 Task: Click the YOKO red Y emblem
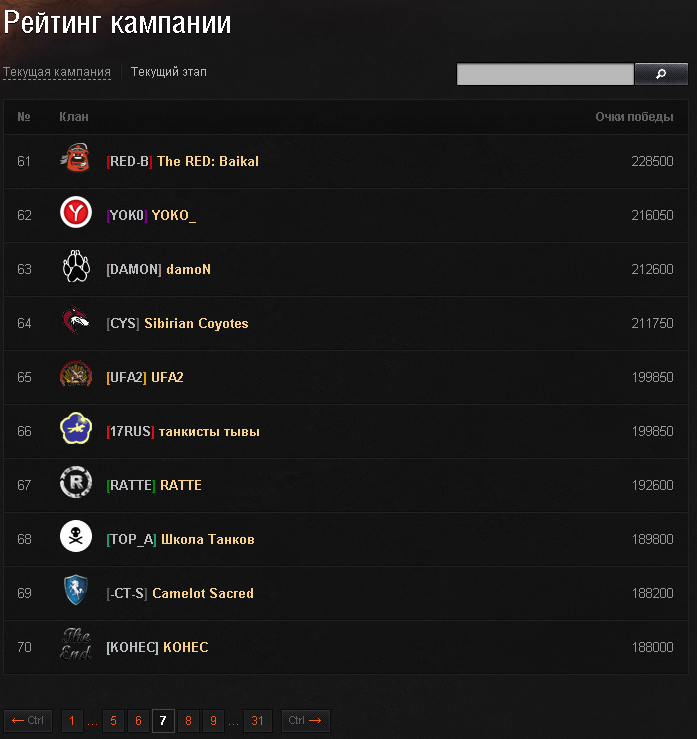(76, 212)
